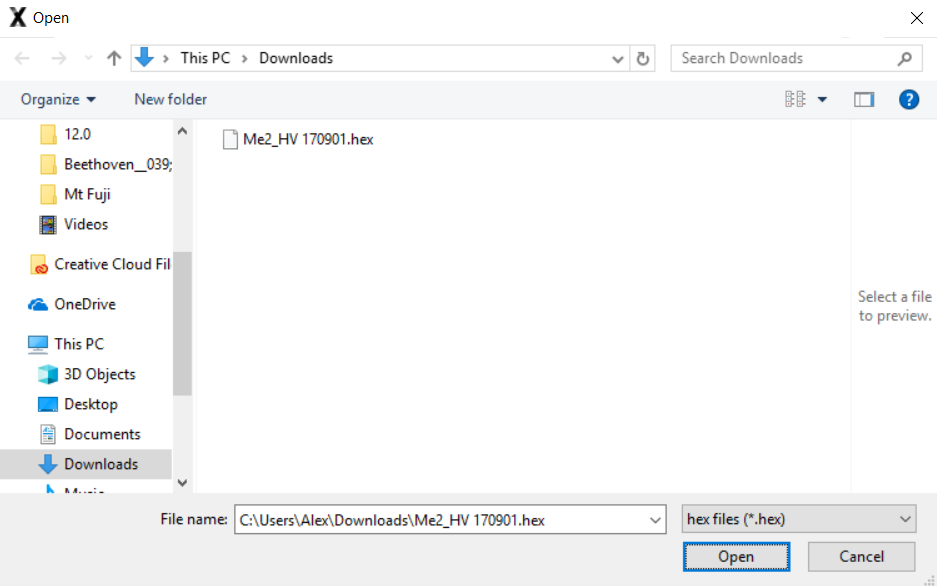Click the Downloads arrow icon in address bar
The image size is (937, 586).
pos(144,57)
